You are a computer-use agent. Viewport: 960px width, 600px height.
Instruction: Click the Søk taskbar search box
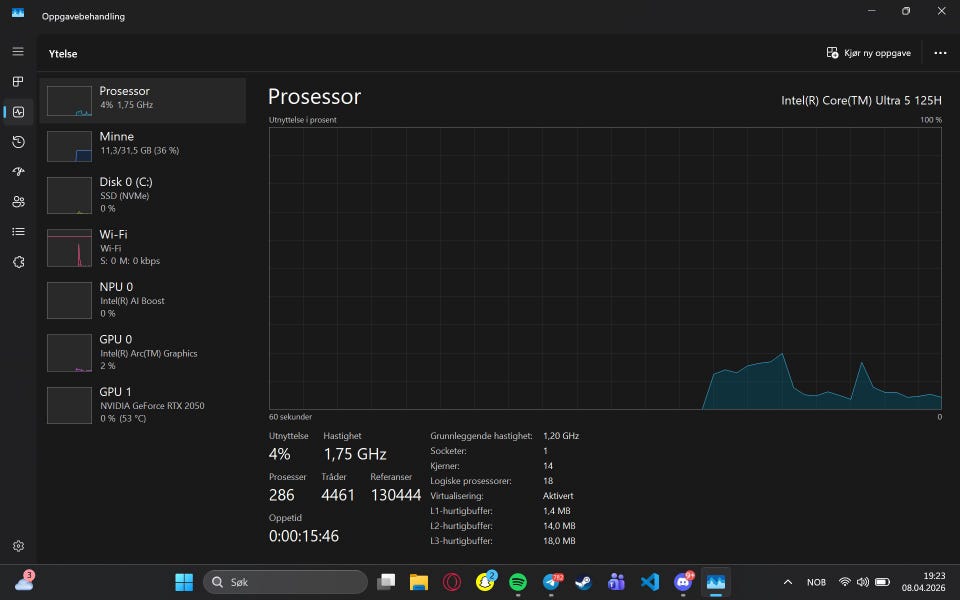(x=285, y=582)
